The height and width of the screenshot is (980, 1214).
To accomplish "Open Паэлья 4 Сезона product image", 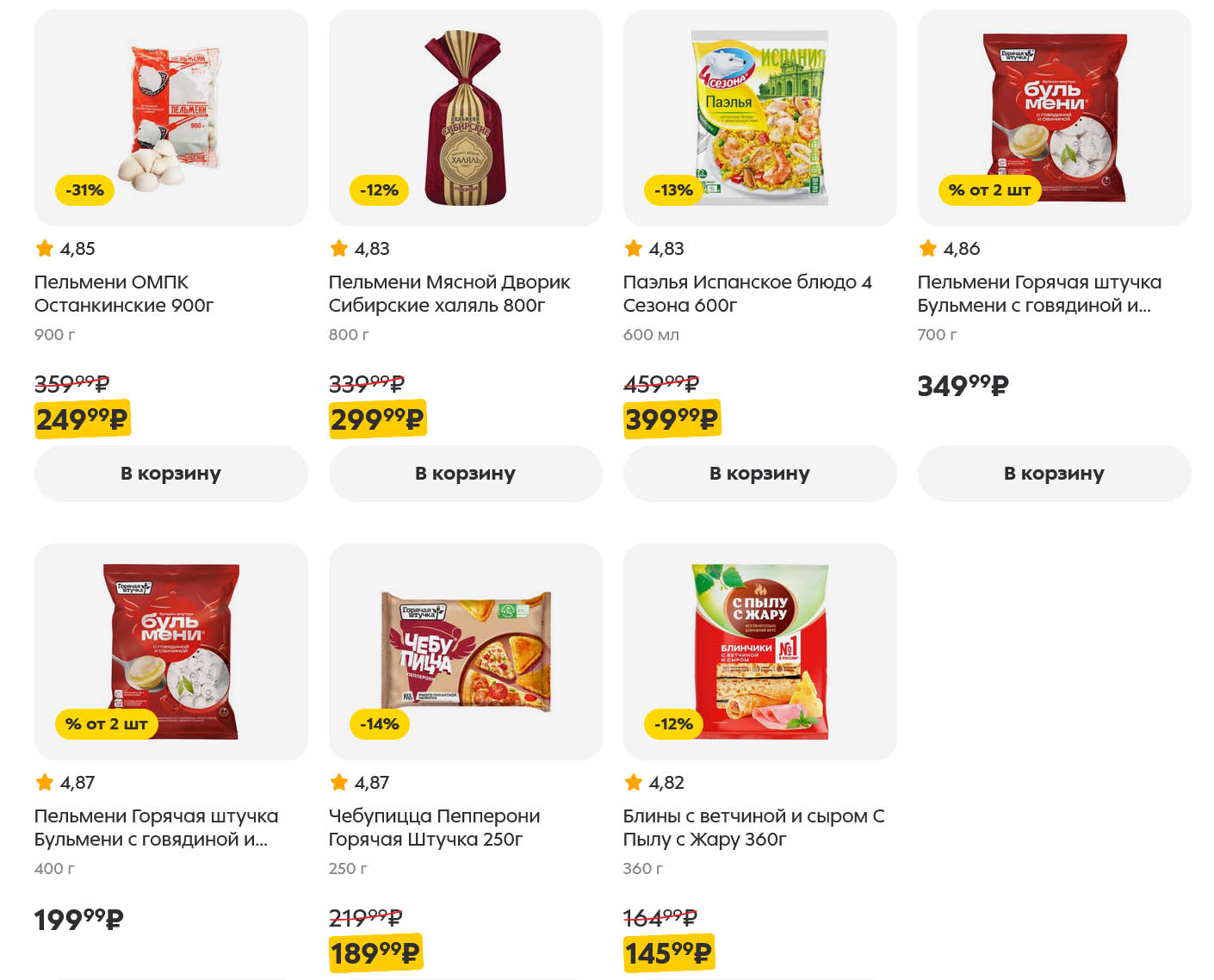I will tap(759, 116).
